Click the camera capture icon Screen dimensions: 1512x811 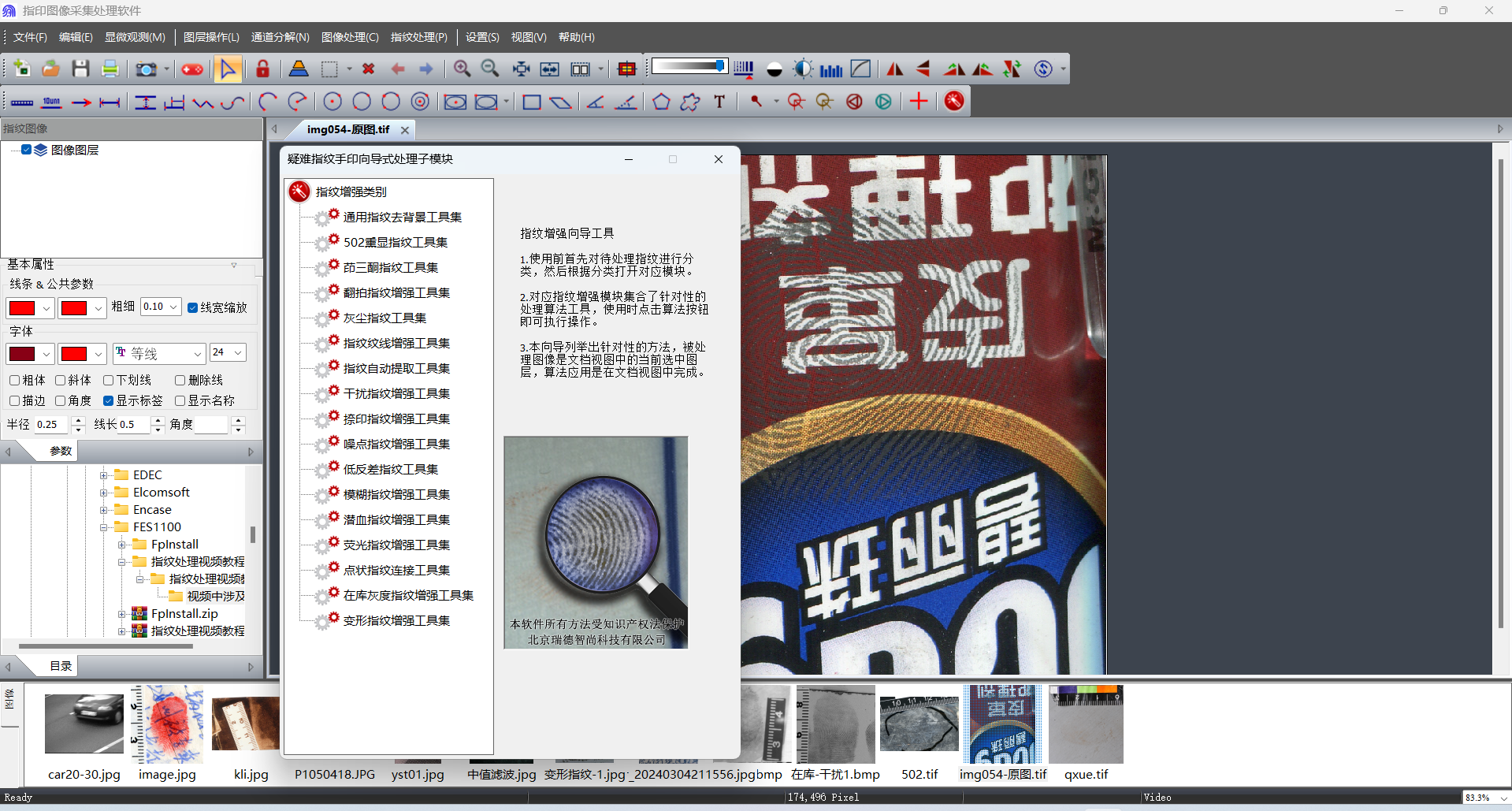[x=146, y=69]
